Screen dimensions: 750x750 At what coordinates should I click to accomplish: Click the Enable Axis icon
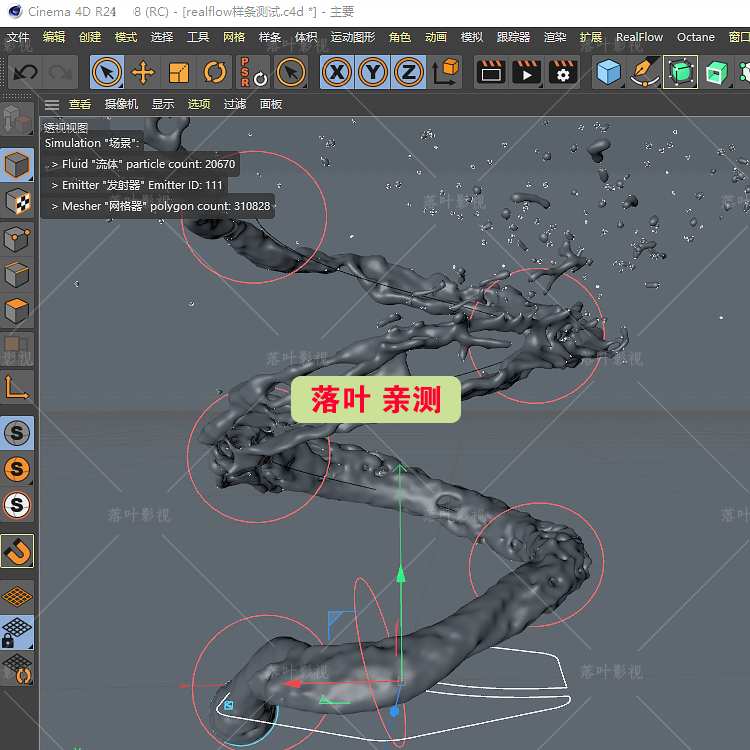pos(17,387)
